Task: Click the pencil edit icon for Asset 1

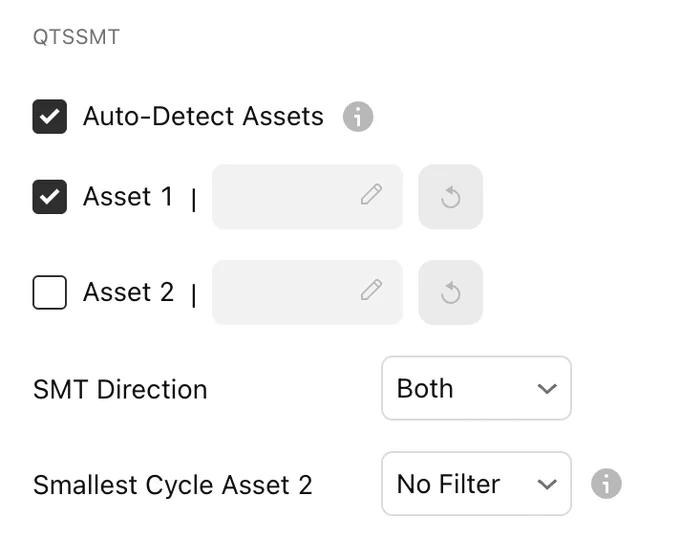Action: point(371,194)
